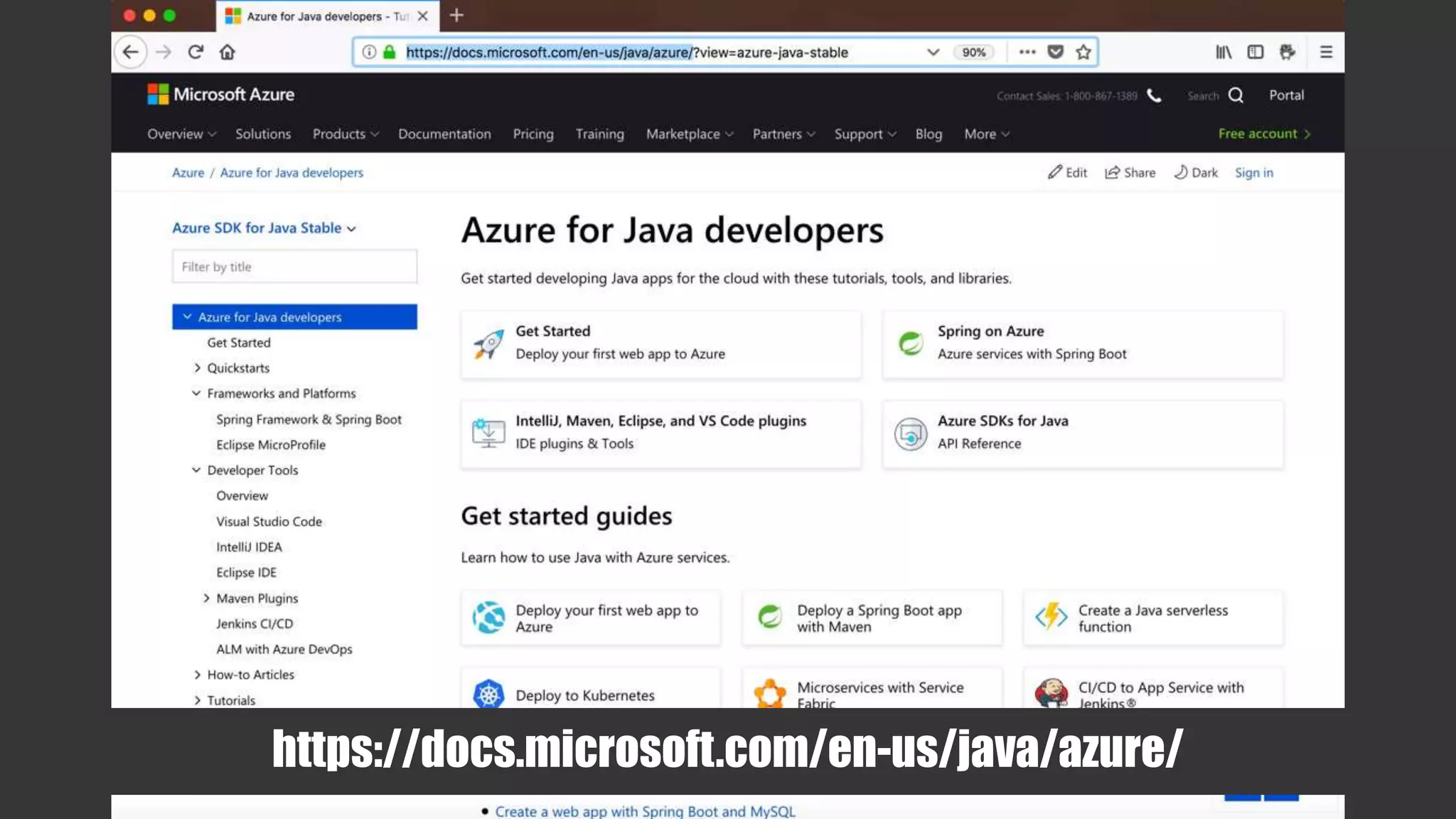
Task: Switch to the Dark theme
Action: point(1196,172)
